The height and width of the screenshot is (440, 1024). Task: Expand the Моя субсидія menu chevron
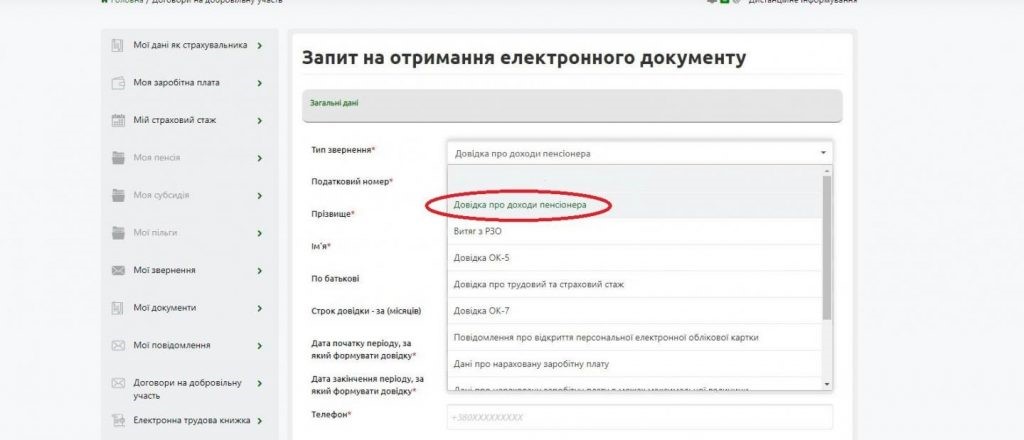pos(259,195)
